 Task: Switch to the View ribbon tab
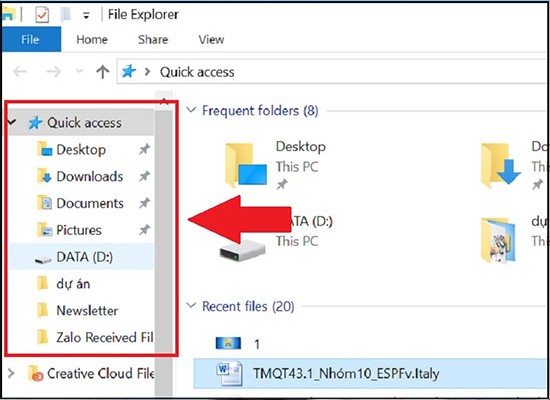point(211,39)
